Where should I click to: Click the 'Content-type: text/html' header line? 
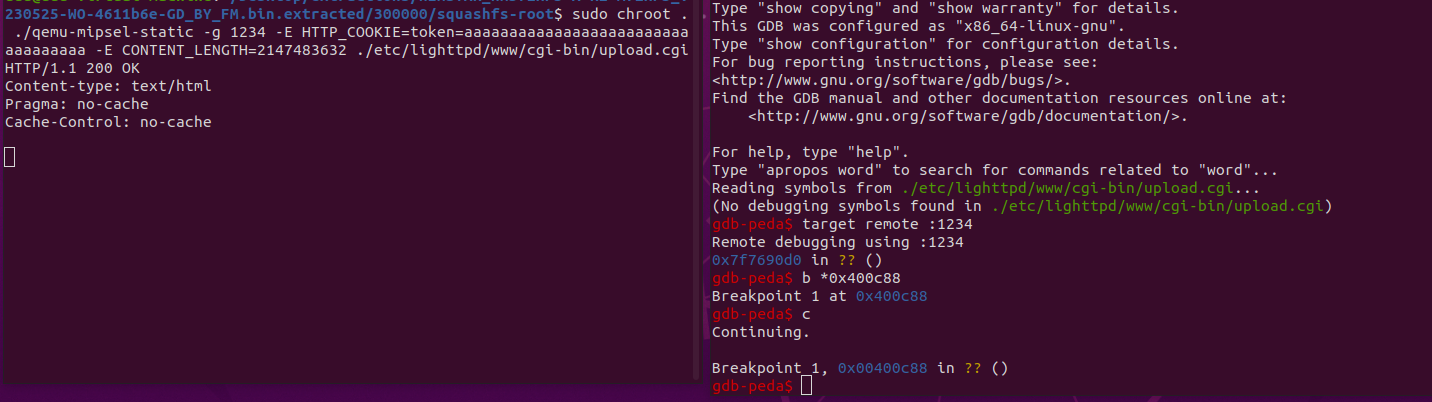point(108,86)
